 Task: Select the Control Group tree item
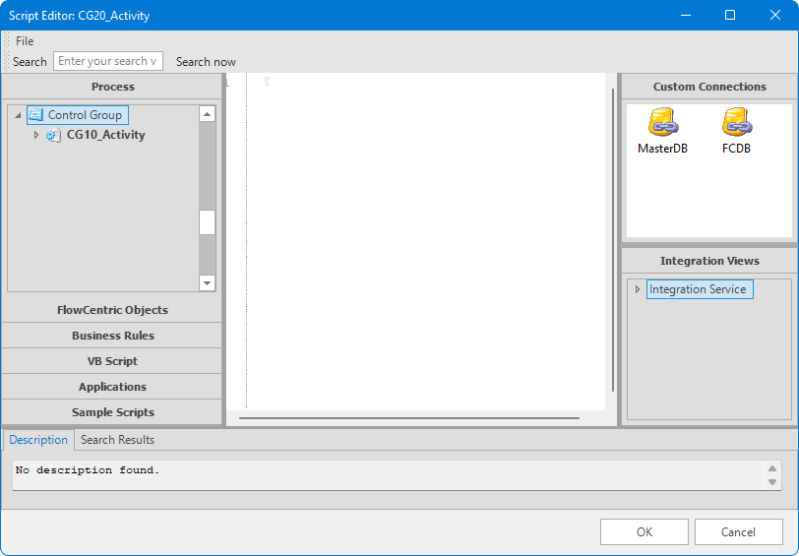(77, 115)
